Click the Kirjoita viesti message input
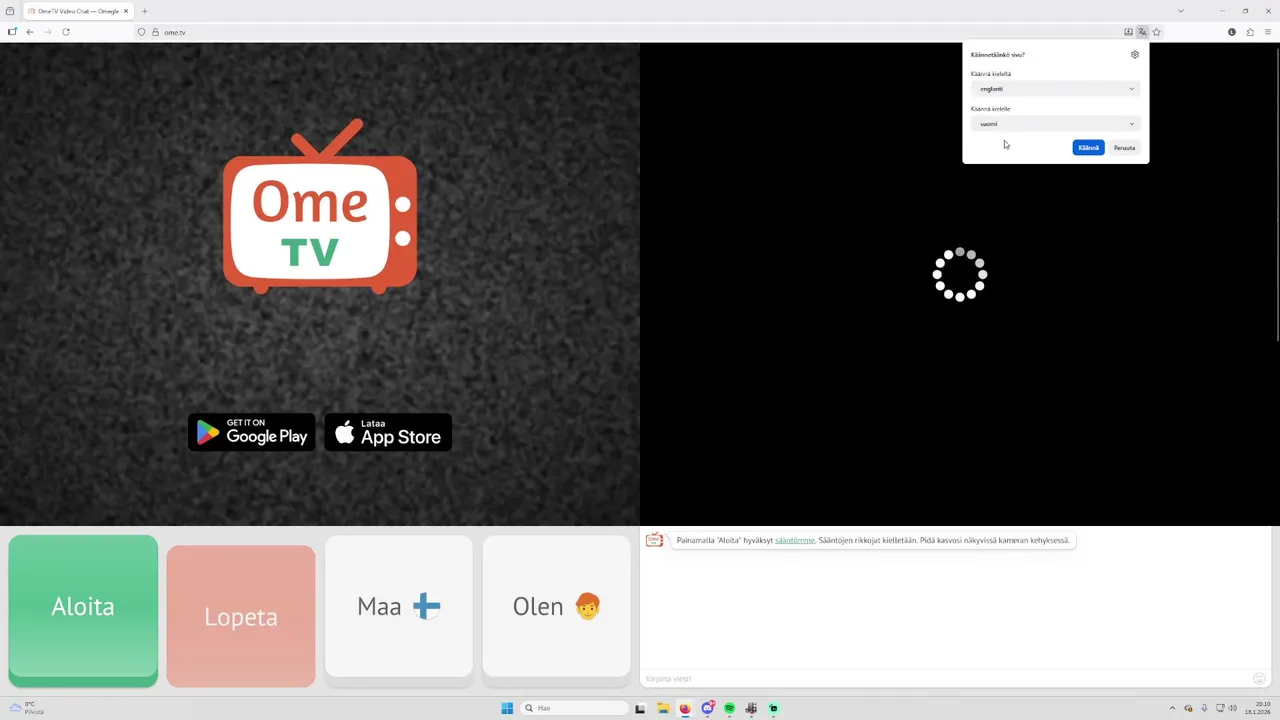The height and width of the screenshot is (720, 1280). coord(945,679)
